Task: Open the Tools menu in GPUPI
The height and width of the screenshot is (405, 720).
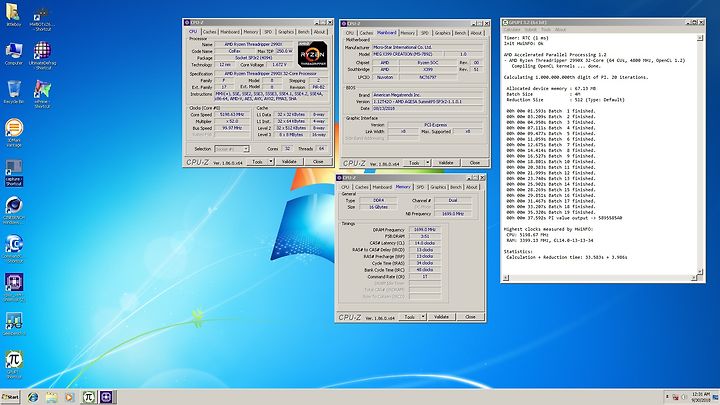Action: coord(546,29)
